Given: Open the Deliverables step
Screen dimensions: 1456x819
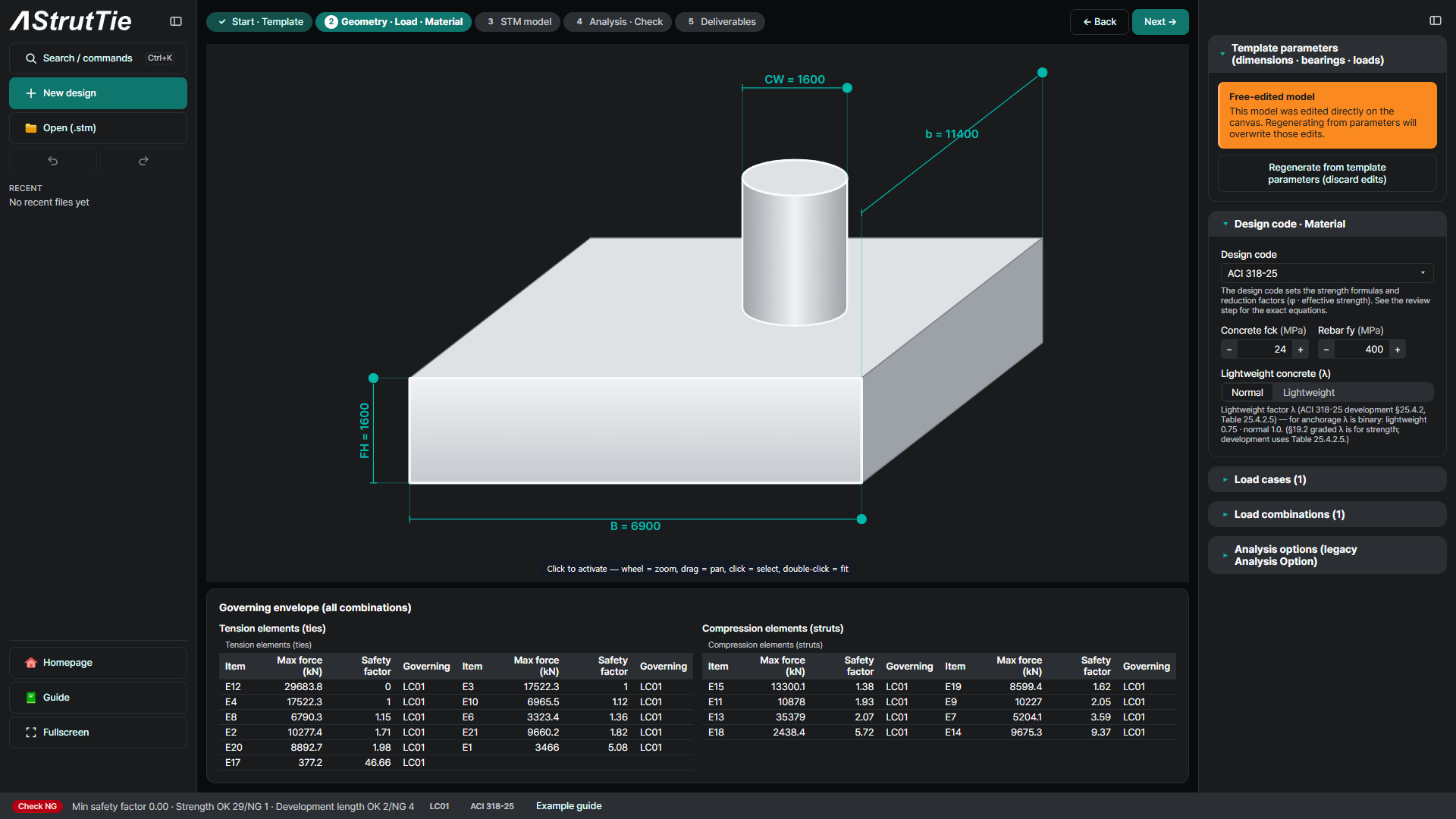Looking at the screenshot, I should [720, 22].
